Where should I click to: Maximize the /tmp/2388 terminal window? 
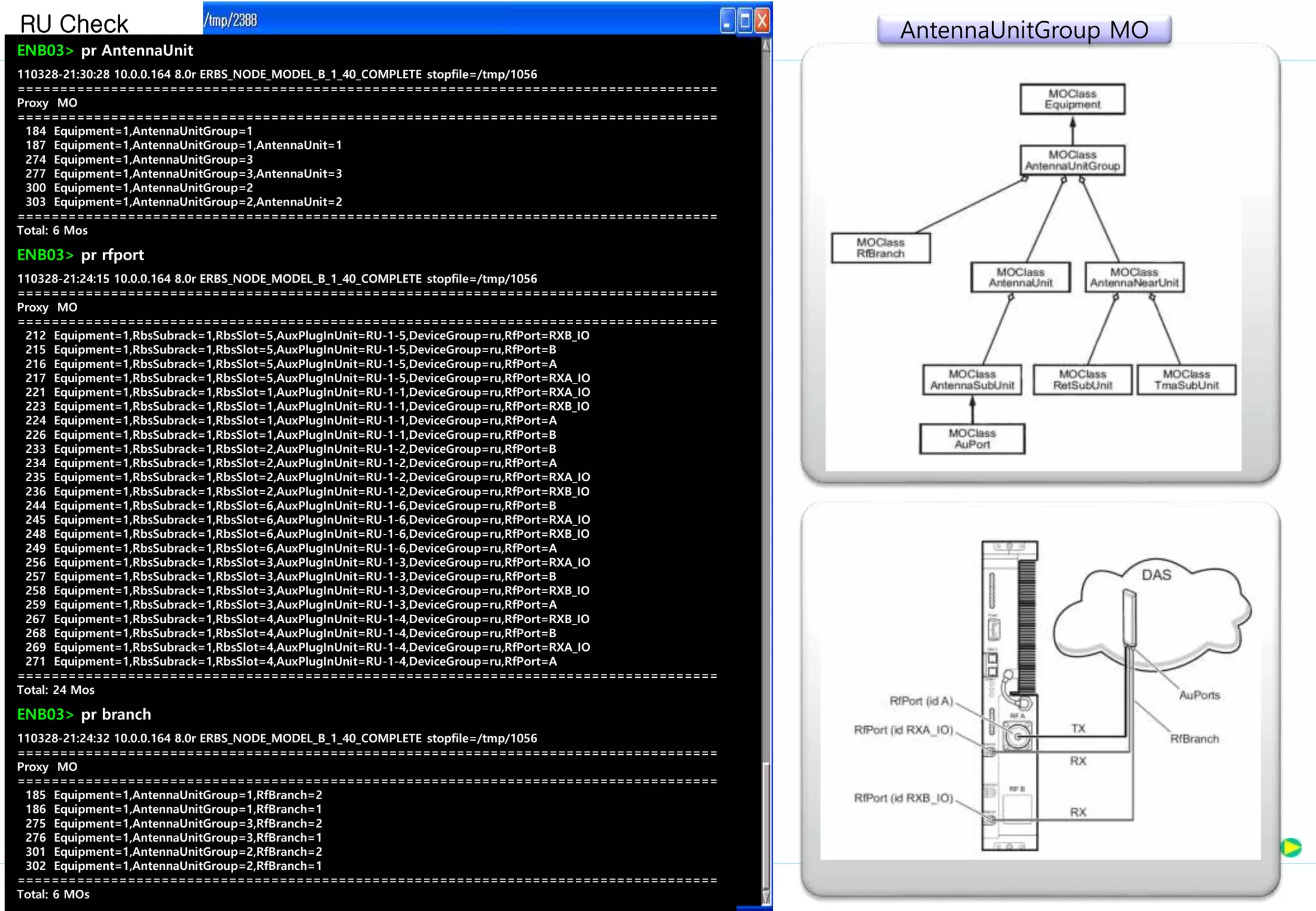pos(745,21)
